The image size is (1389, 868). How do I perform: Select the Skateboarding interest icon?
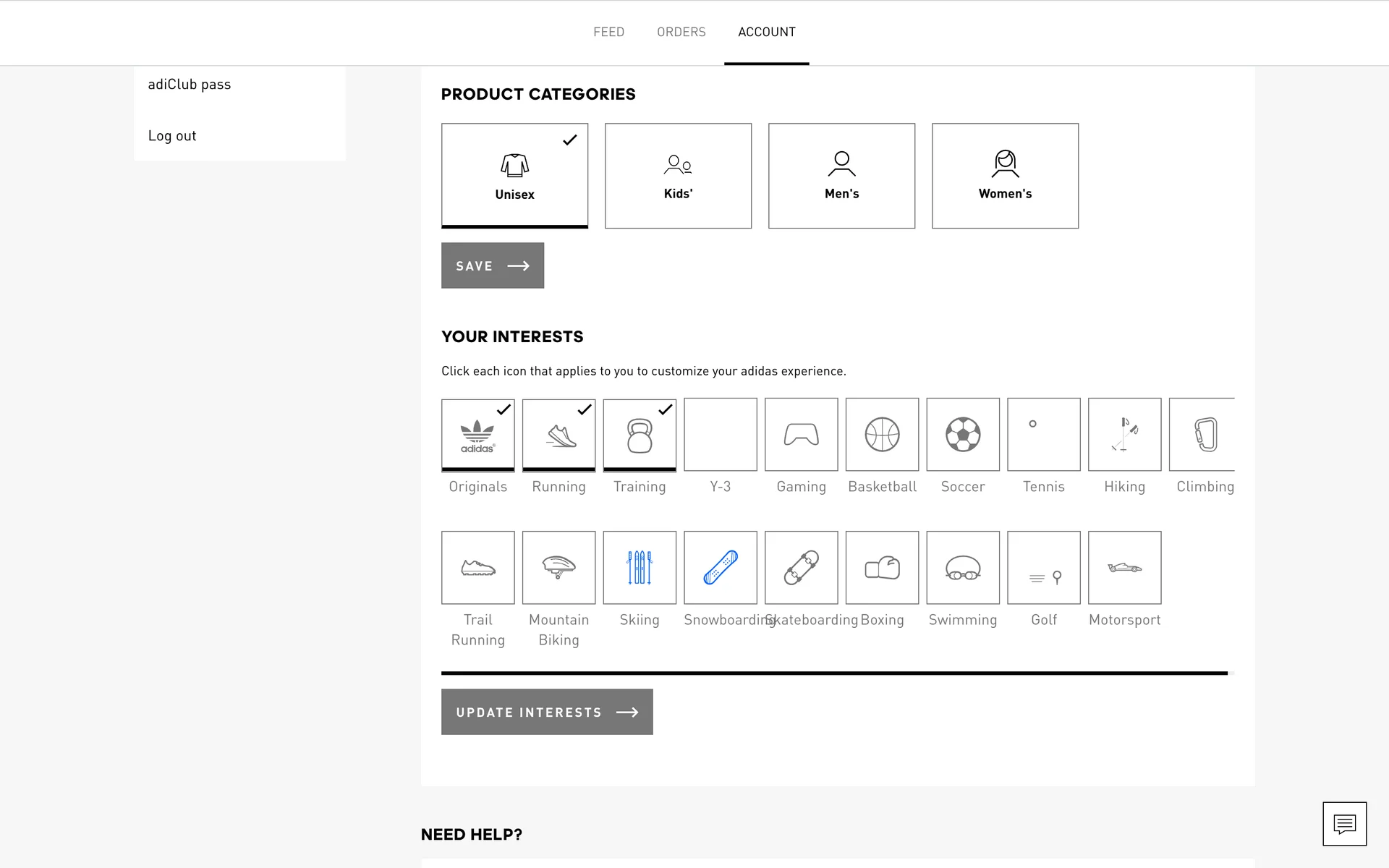coord(801,568)
